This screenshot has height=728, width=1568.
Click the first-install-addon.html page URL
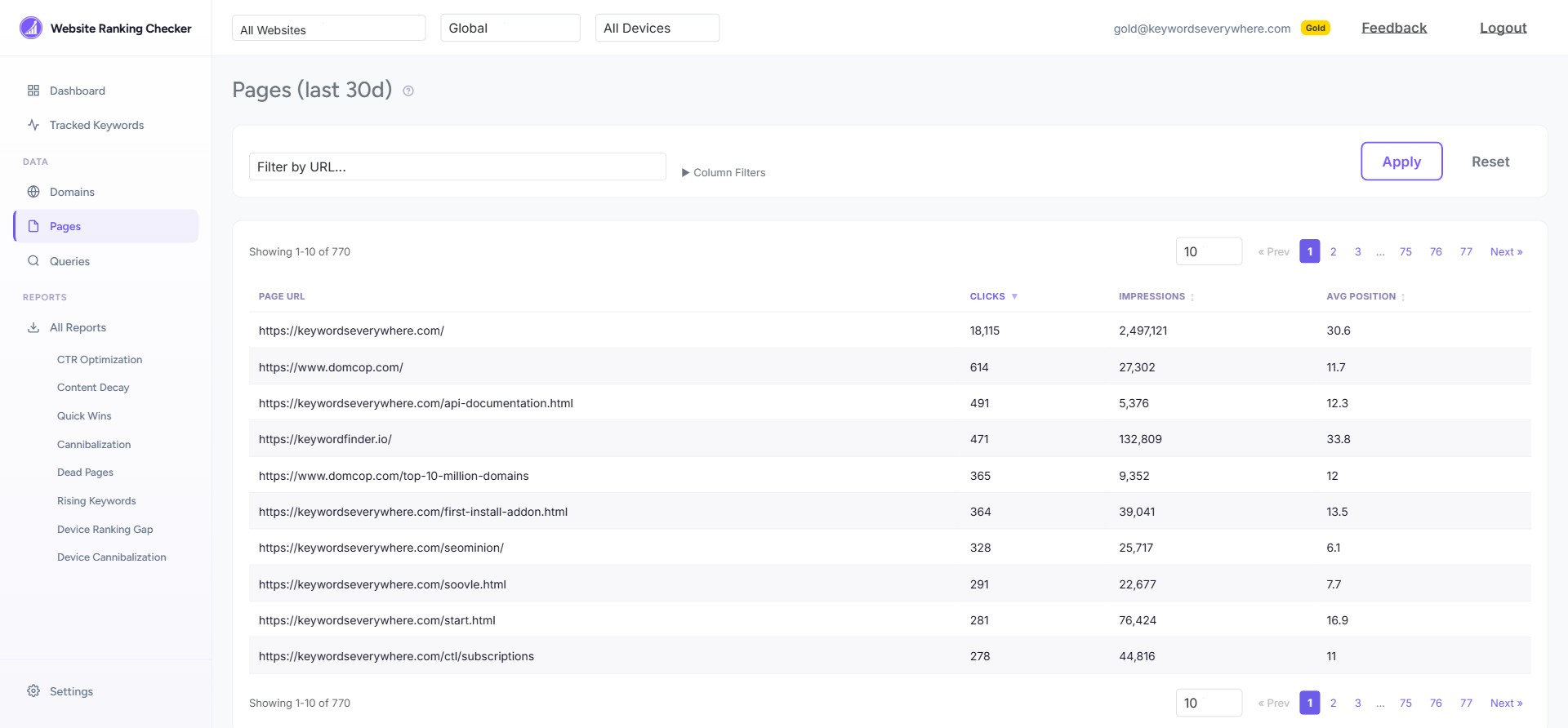point(413,512)
